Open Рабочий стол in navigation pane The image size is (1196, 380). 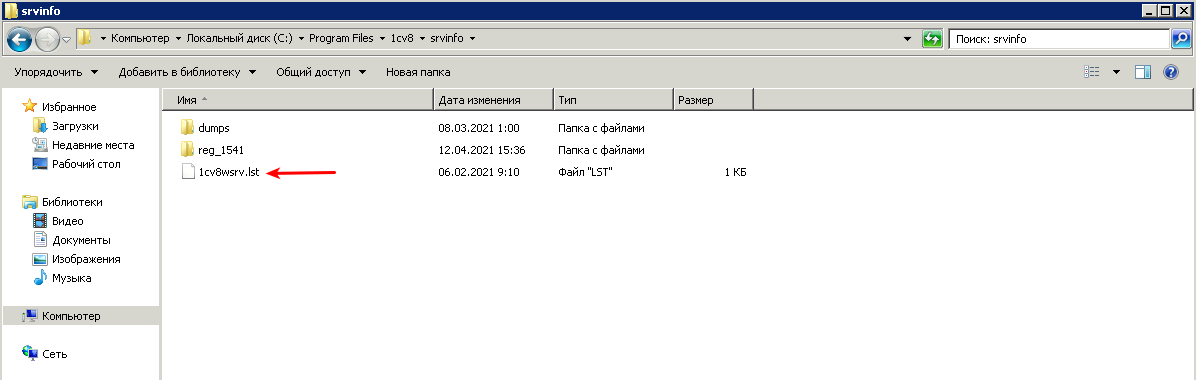tap(86, 164)
